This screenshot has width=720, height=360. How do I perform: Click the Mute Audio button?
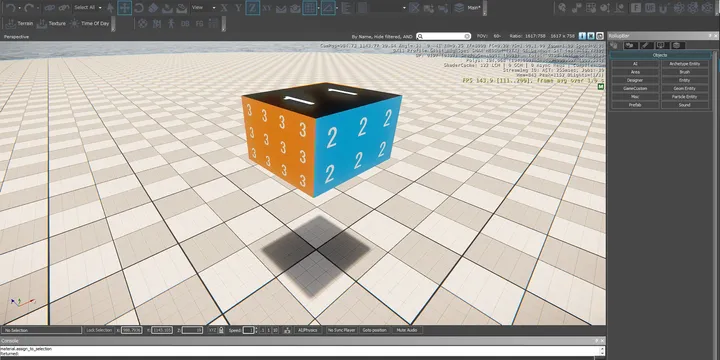click(x=407, y=330)
